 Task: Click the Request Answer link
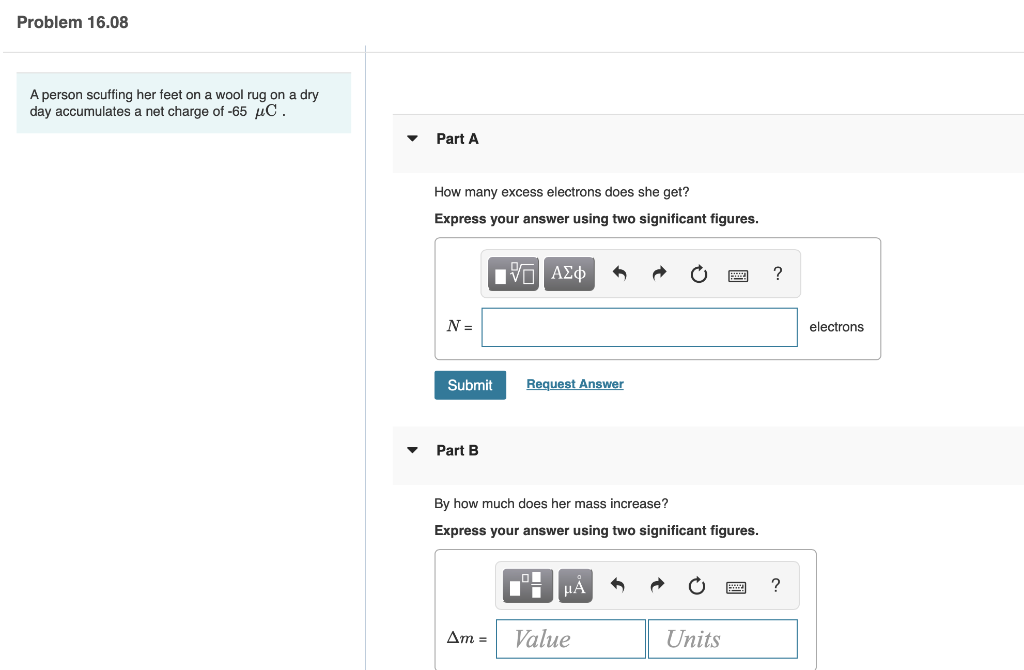(x=575, y=384)
